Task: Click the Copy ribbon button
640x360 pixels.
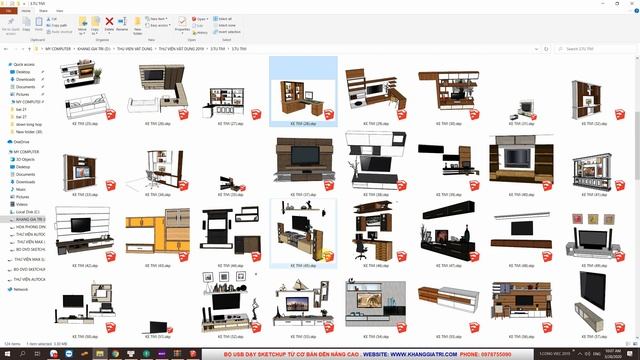Action: pyautogui.click(x=26, y=24)
